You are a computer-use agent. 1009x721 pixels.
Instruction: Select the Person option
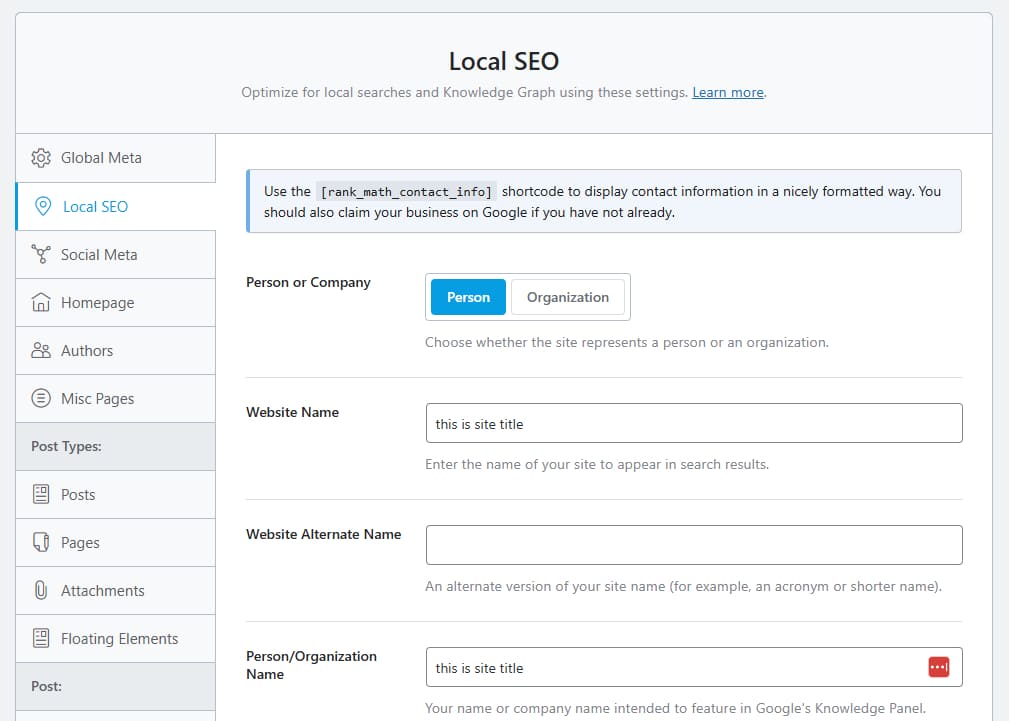[467, 296]
